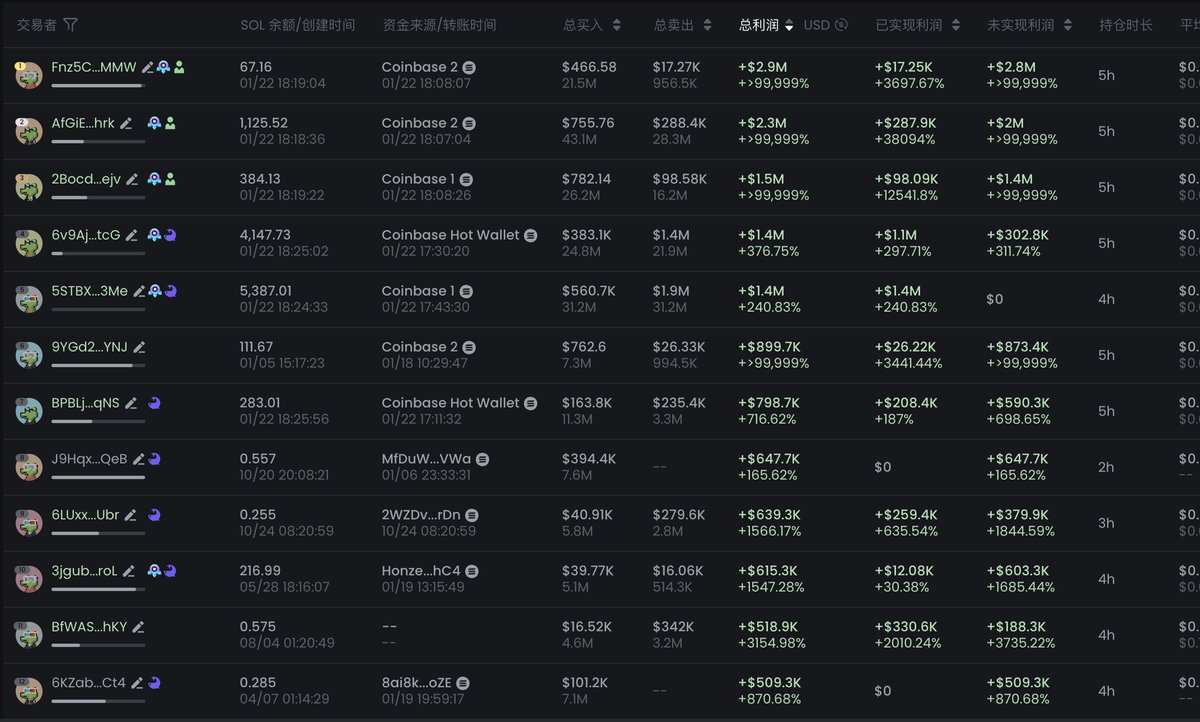Screen dimensions: 1200x722
Task: Click purple whale badge on BPBLj...qNS row
Action: 154,403
